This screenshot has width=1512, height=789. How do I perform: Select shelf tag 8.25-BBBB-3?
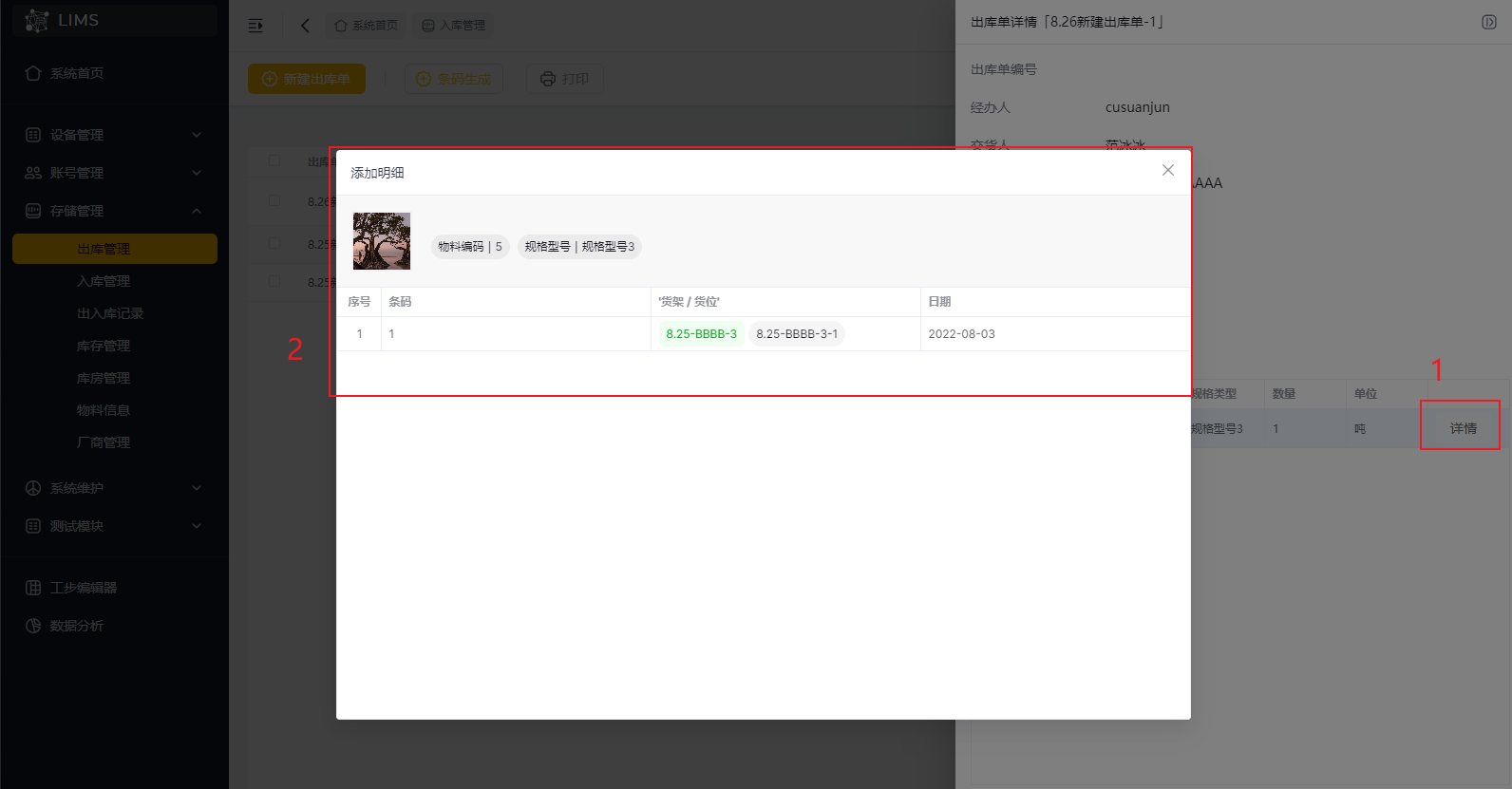[x=701, y=334]
